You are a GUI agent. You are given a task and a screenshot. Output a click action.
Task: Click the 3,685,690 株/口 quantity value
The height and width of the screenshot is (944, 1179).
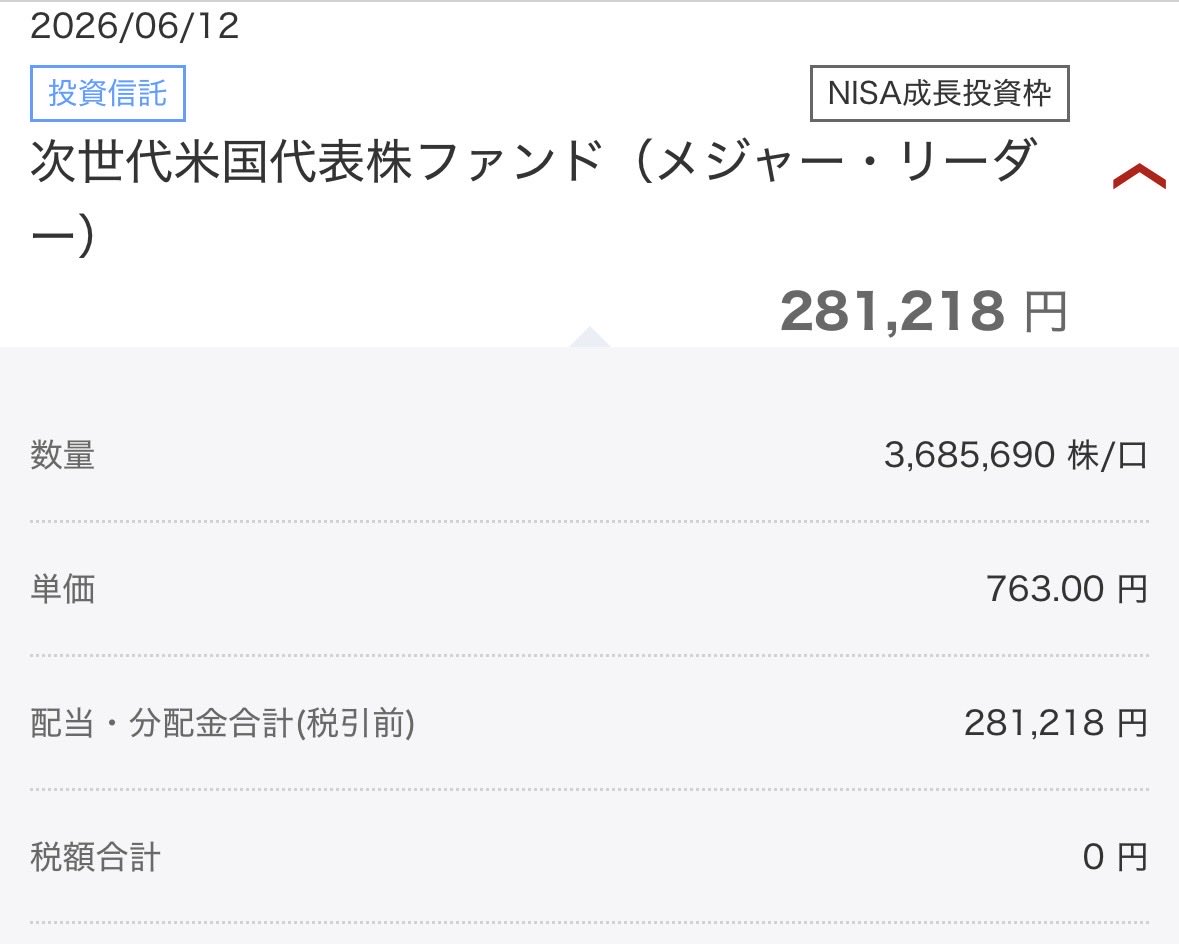tap(1016, 455)
